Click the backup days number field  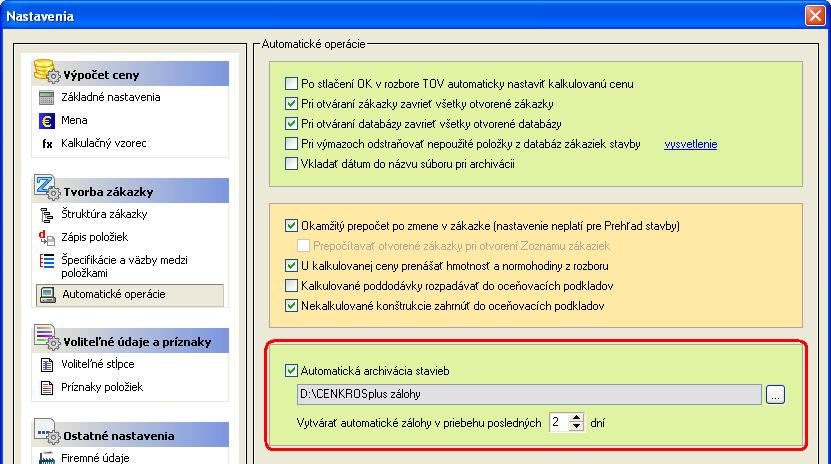point(559,422)
